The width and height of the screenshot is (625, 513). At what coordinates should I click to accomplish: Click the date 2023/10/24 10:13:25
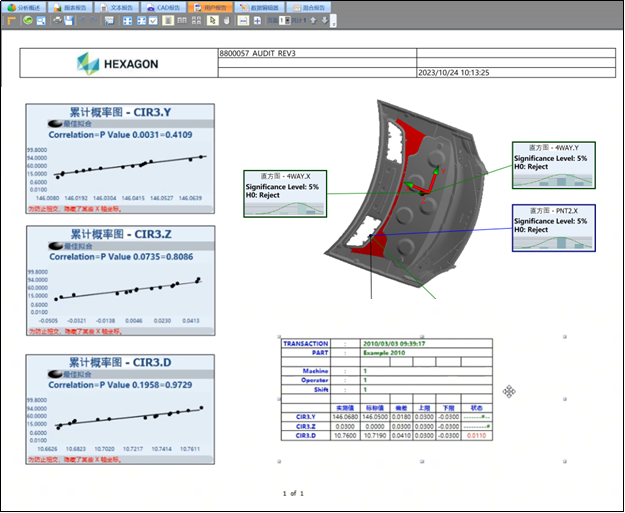tap(454, 73)
